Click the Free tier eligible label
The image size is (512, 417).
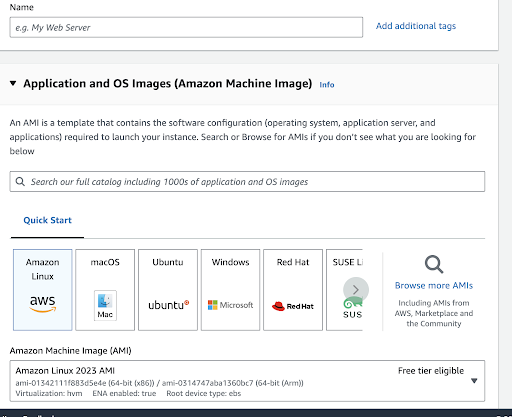coord(431,371)
